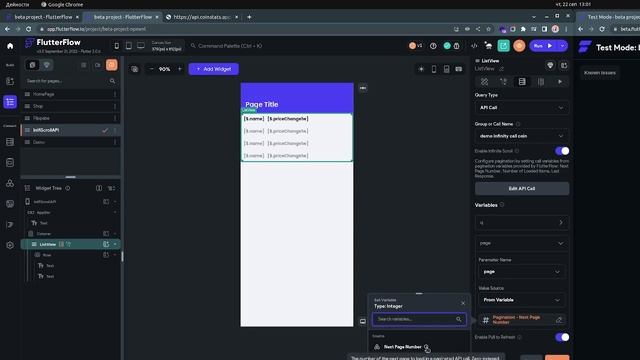Click the page search magnifier icon
Viewport: 640px width, 360px height.
[112, 81]
